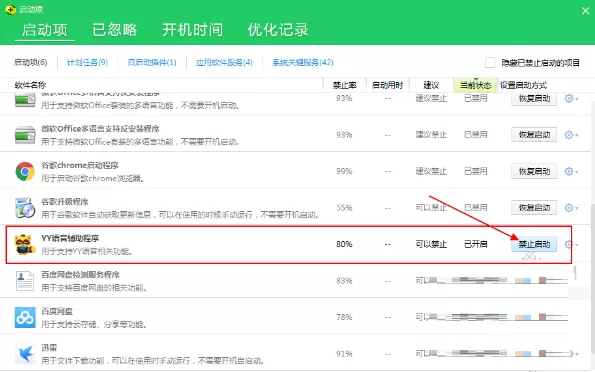Click the 99% value in Chrome row
Image resolution: width=595 pixels, height=372 pixels.
tap(344, 171)
